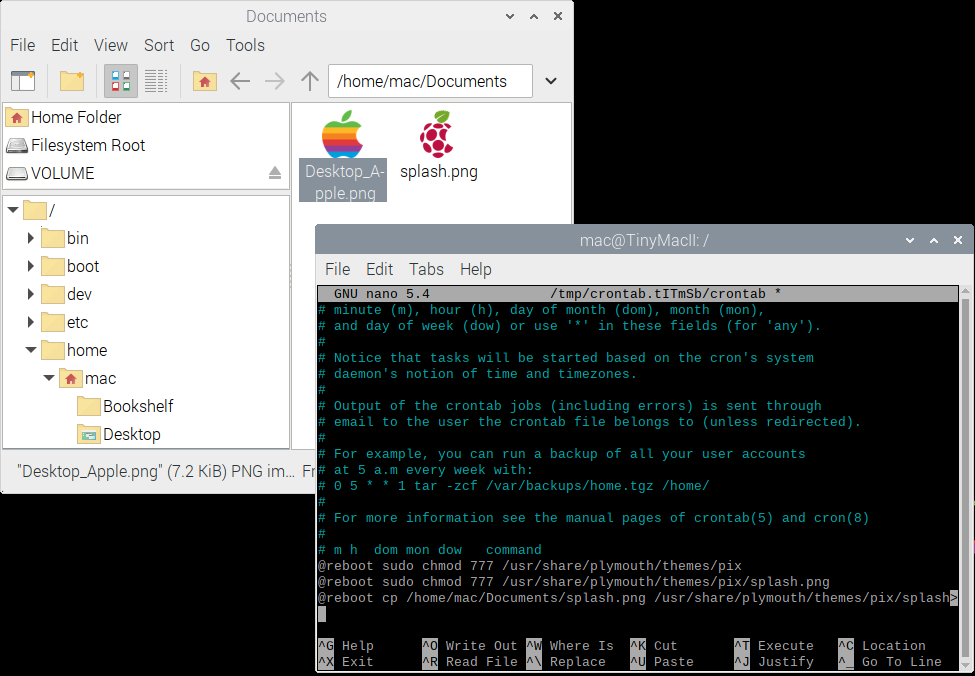
Task: Go forward using the right arrow
Action: point(274,81)
